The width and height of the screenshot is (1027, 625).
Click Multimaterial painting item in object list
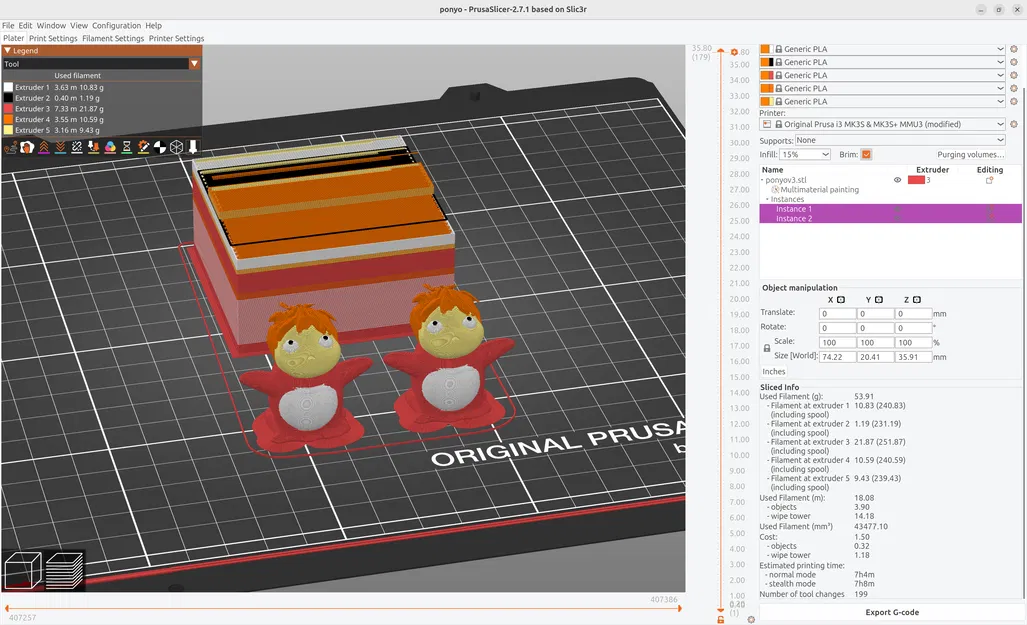tap(819, 190)
